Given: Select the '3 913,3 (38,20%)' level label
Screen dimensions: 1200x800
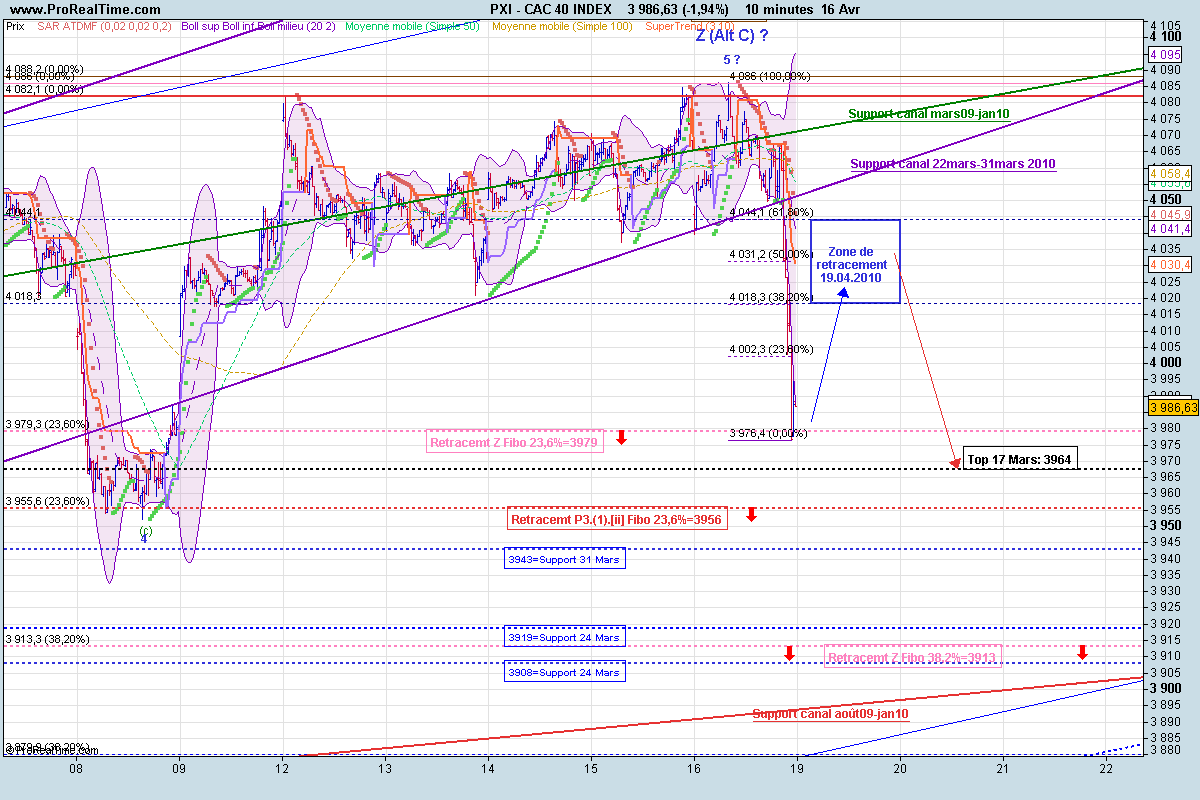Looking at the screenshot, I should click(47, 639).
